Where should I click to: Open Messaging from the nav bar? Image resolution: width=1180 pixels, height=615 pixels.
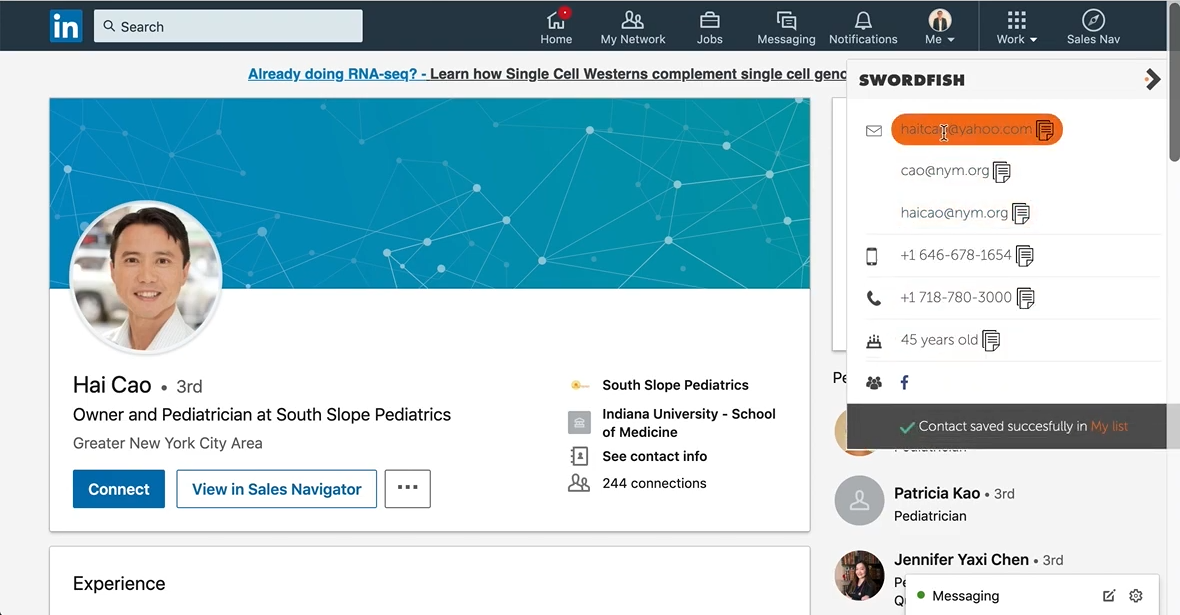(786, 27)
